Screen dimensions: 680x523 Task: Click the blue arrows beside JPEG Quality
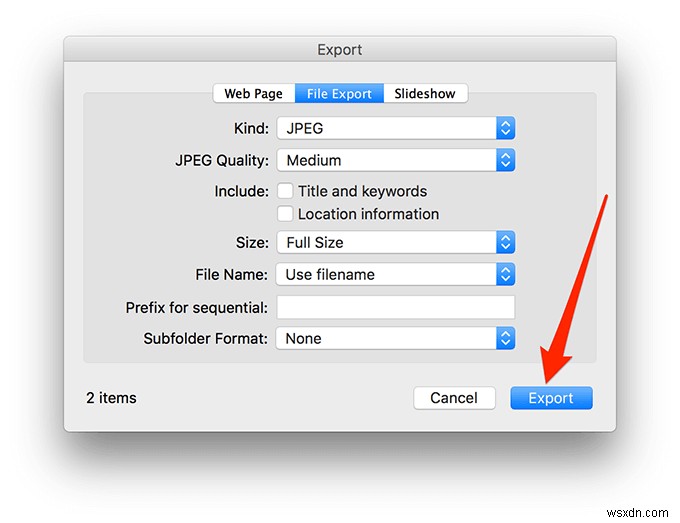[505, 160]
